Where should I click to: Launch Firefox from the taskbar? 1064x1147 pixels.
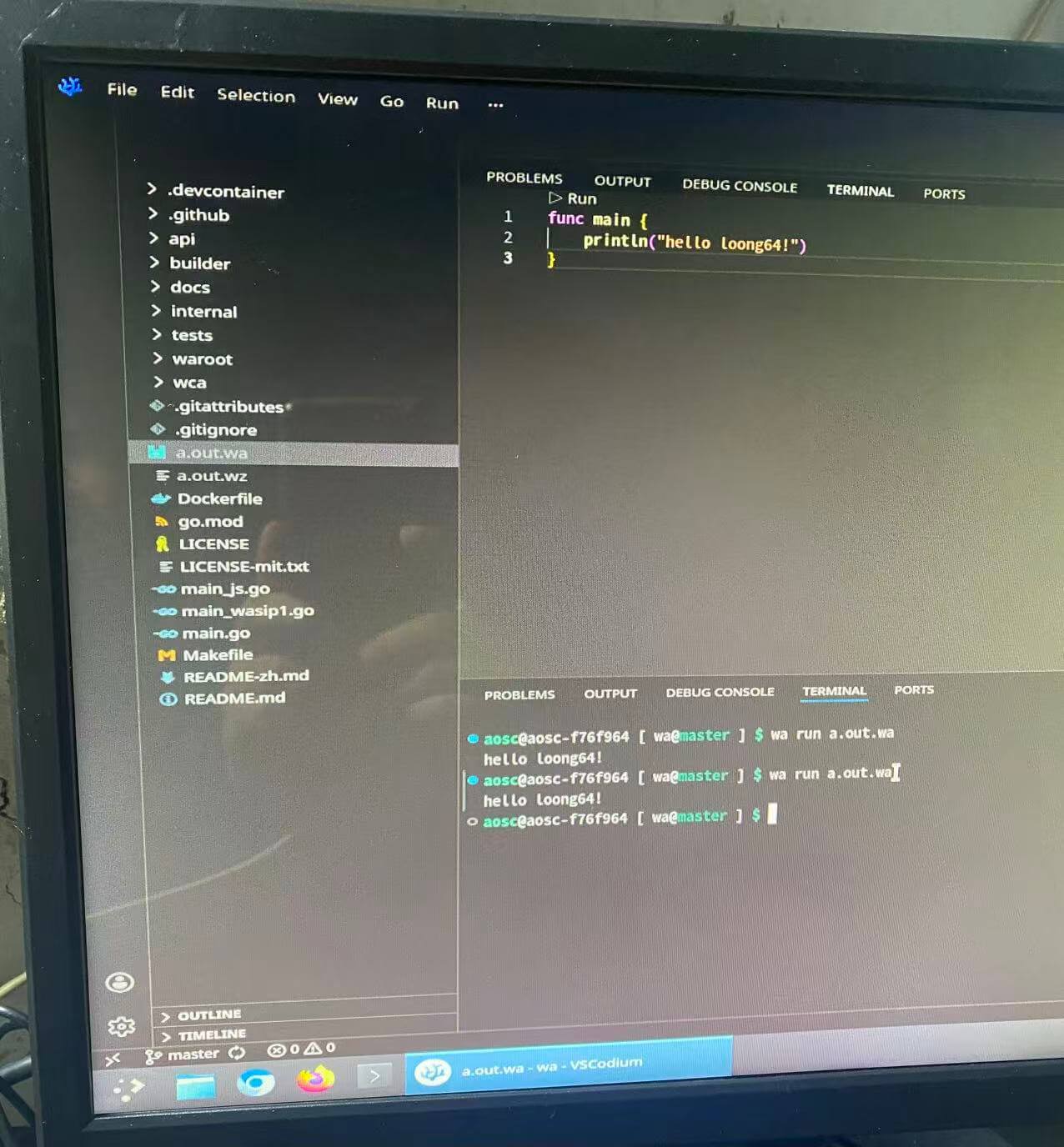[315, 1079]
